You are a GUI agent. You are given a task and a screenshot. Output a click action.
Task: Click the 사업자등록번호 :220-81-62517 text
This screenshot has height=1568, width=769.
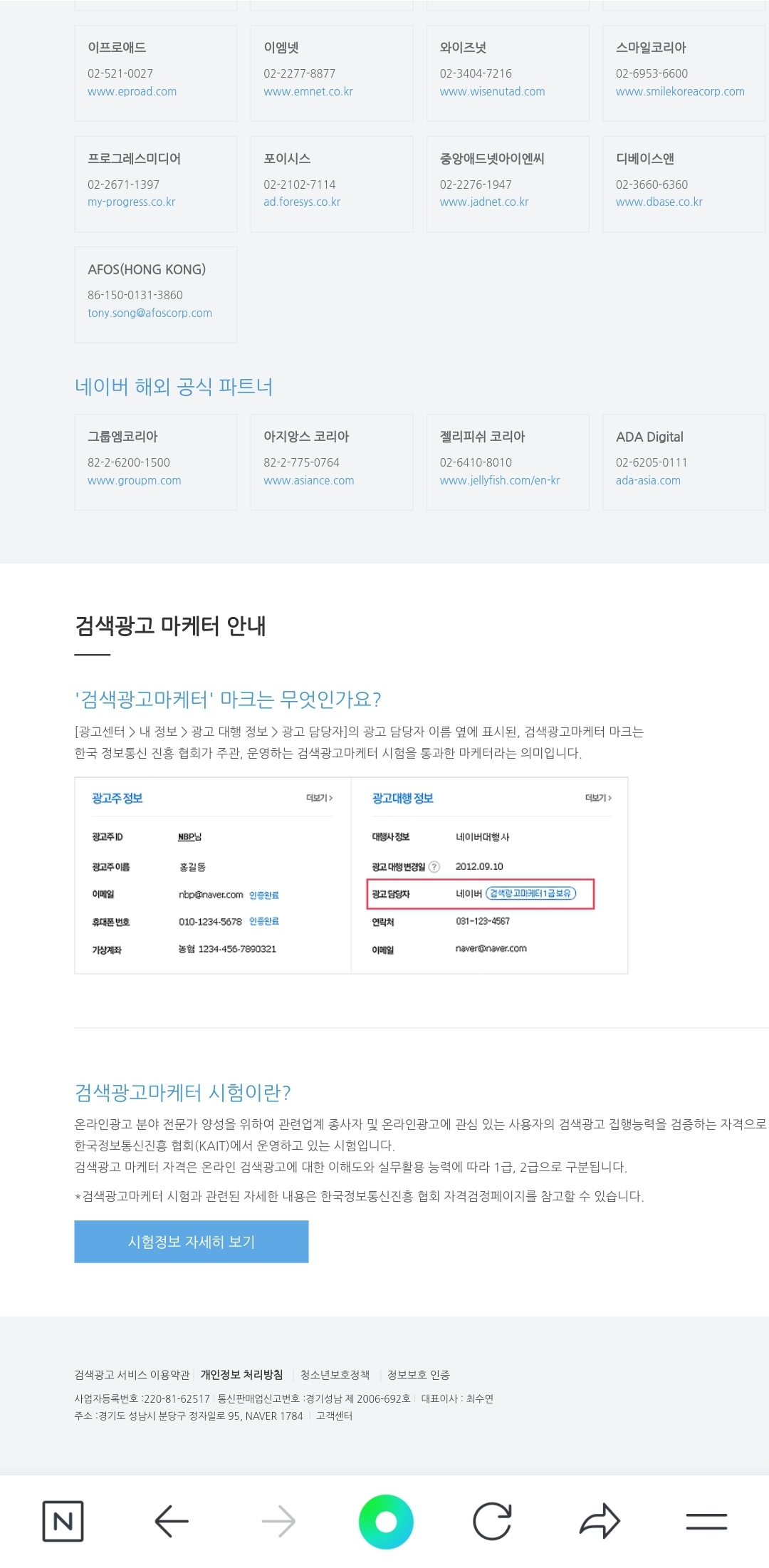point(142,1399)
